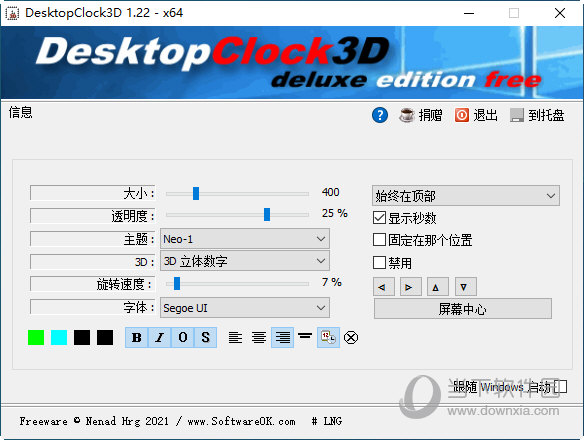
Task: Click the 大小 size slider handle
Action: click(196, 193)
